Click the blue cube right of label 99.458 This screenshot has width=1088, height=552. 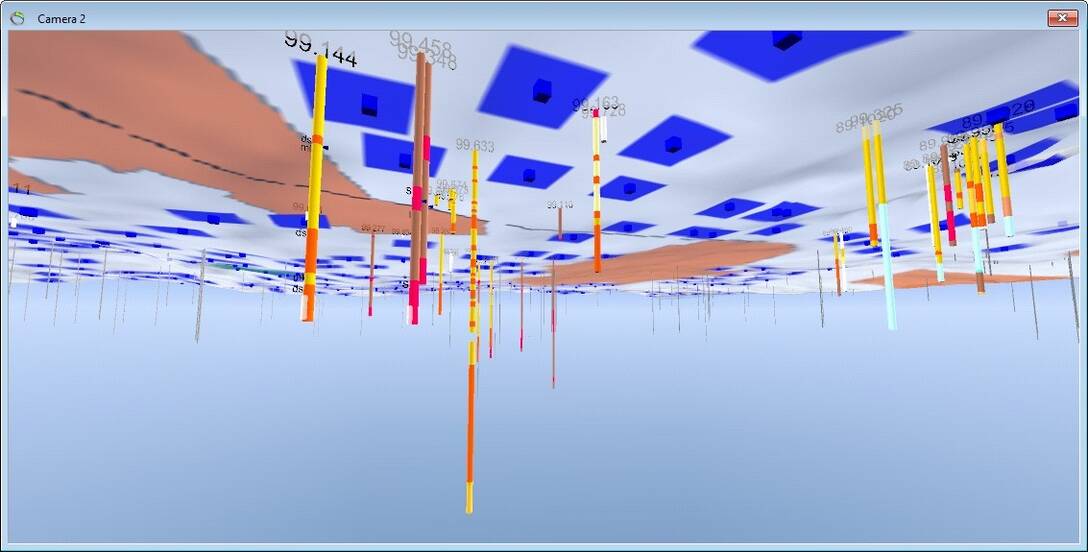click(x=541, y=90)
